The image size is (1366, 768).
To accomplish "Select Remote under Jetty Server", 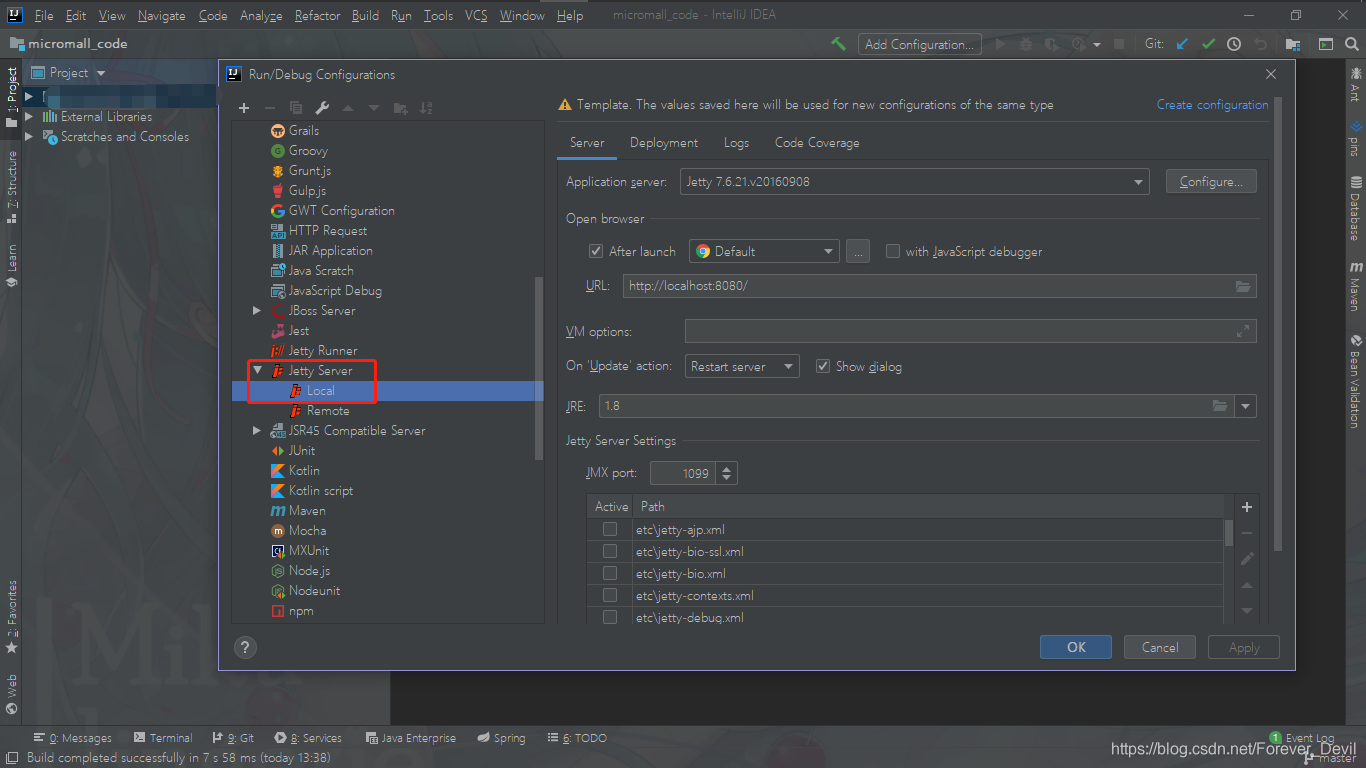I will tap(327, 410).
